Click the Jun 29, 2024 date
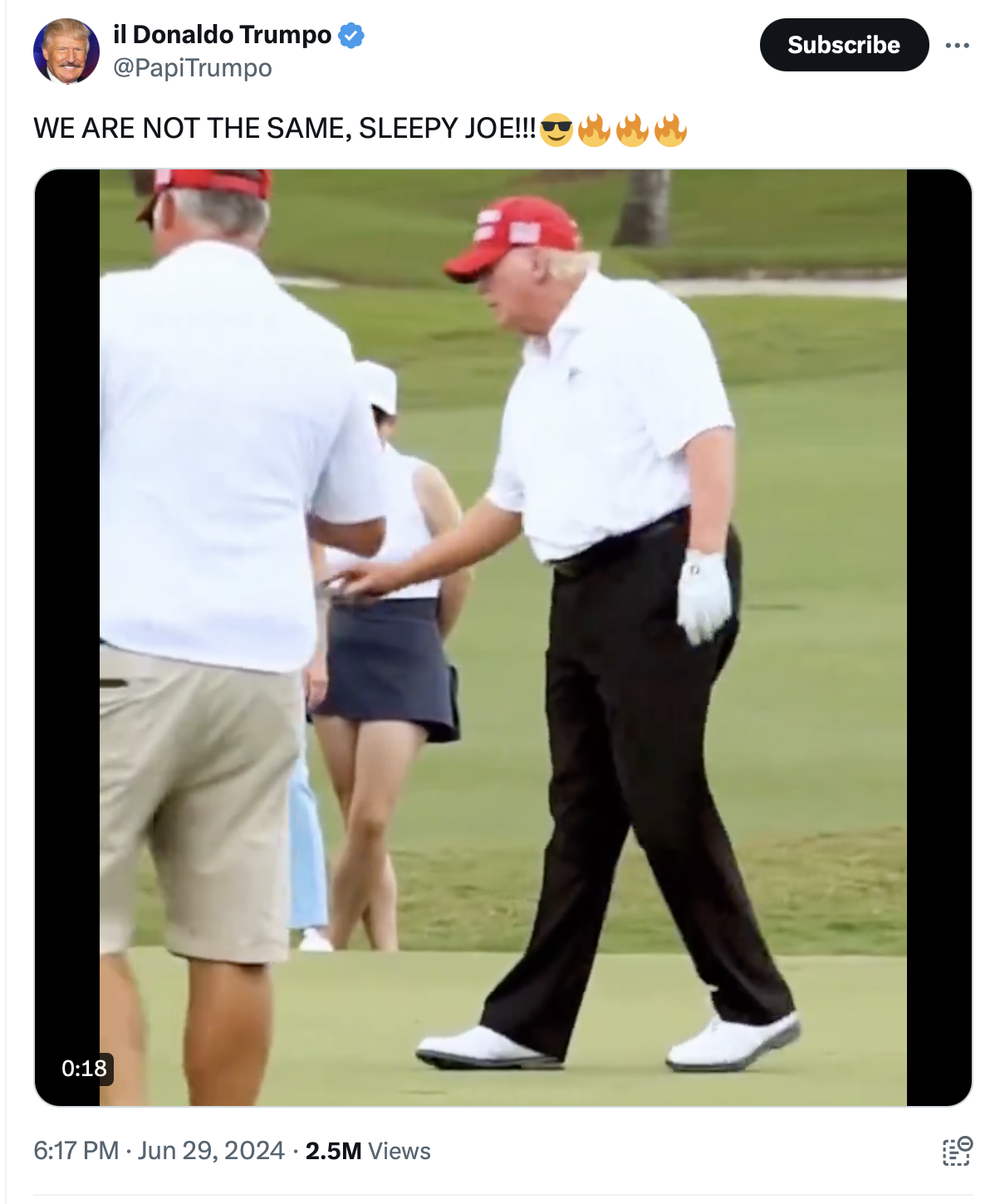The image size is (1000, 1204). (x=211, y=1151)
